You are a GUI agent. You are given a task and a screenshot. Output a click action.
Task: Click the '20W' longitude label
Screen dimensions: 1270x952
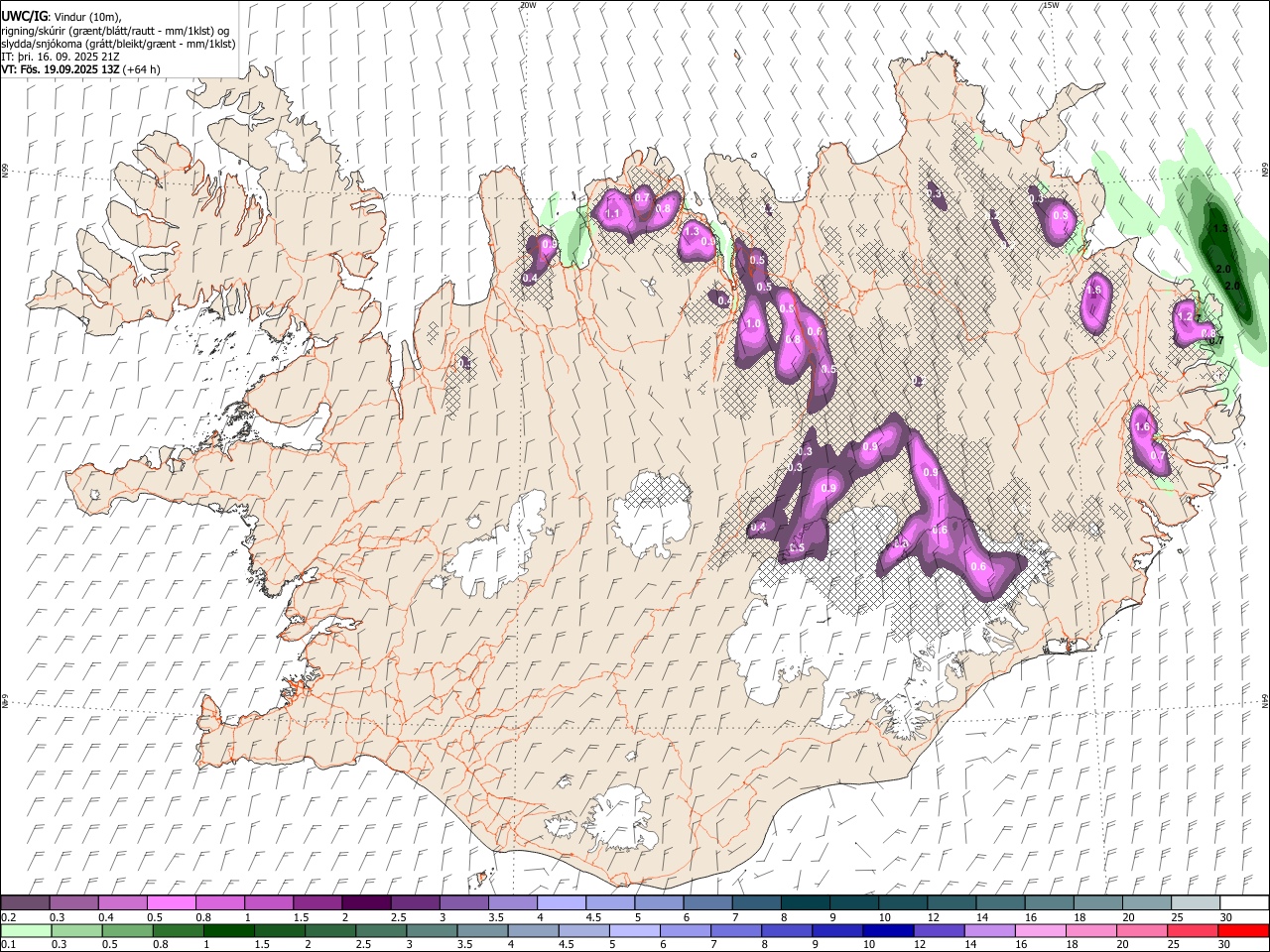coord(528,5)
